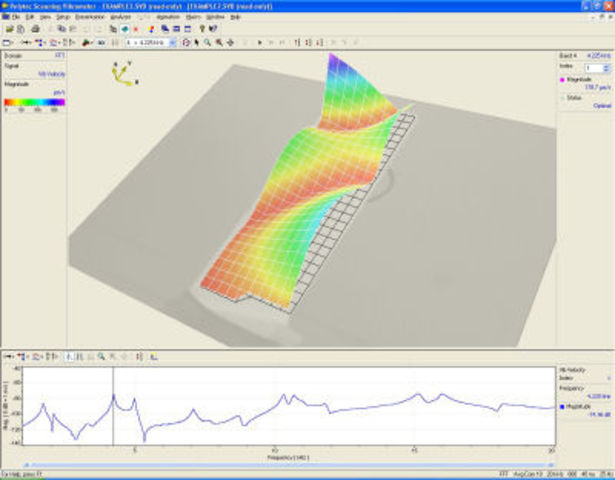The image size is (615, 480).
Task: Select the arrow pointer tool
Action: coord(196,43)
